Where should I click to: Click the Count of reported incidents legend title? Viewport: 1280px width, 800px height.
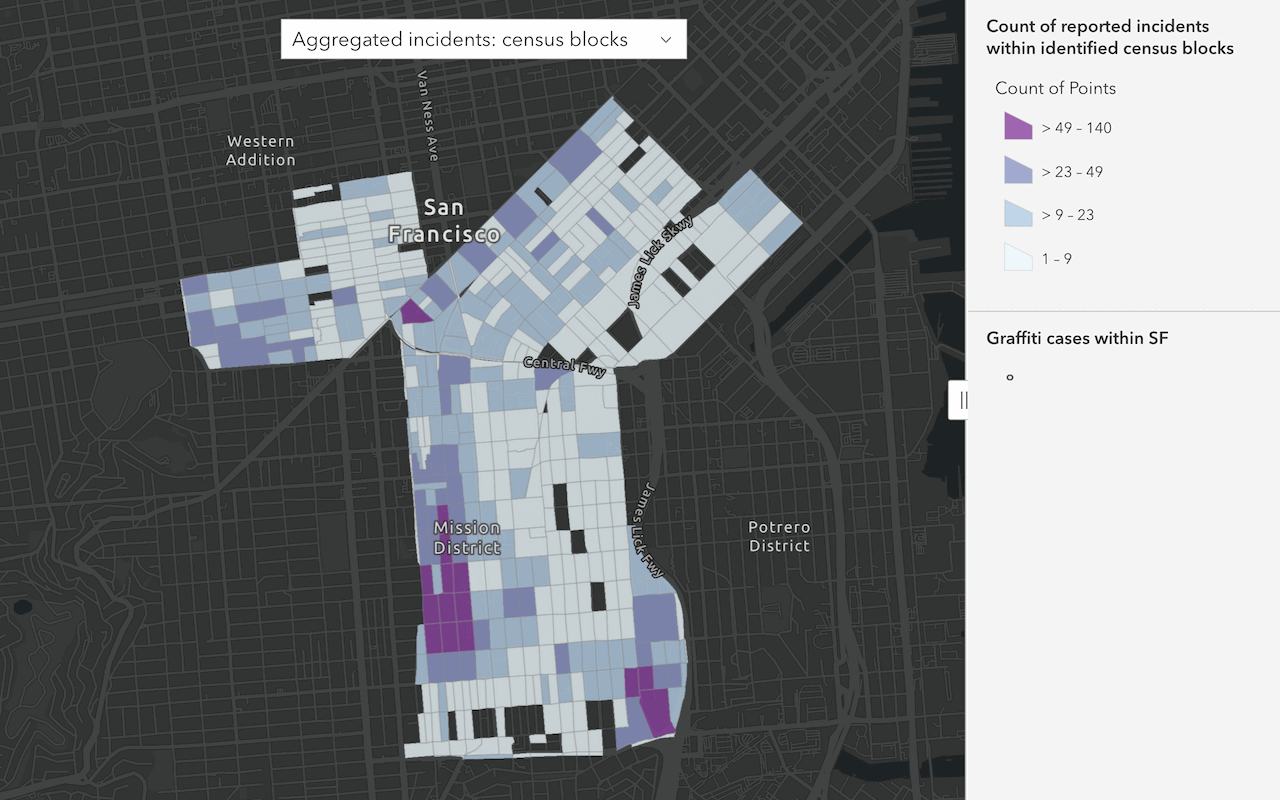1109,37
